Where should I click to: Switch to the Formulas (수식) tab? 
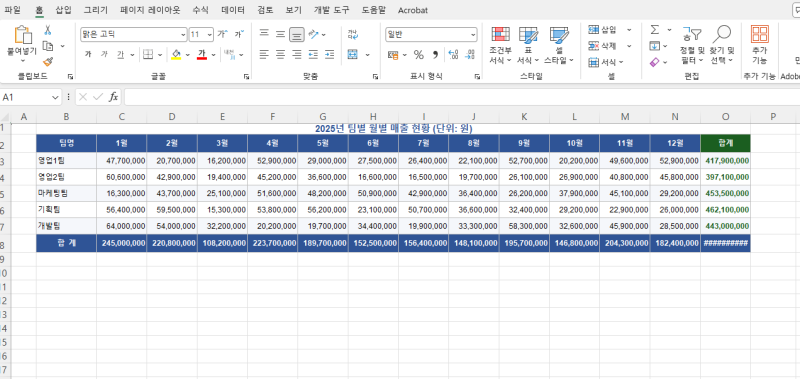pyautogui.click(x=201, y=10)
